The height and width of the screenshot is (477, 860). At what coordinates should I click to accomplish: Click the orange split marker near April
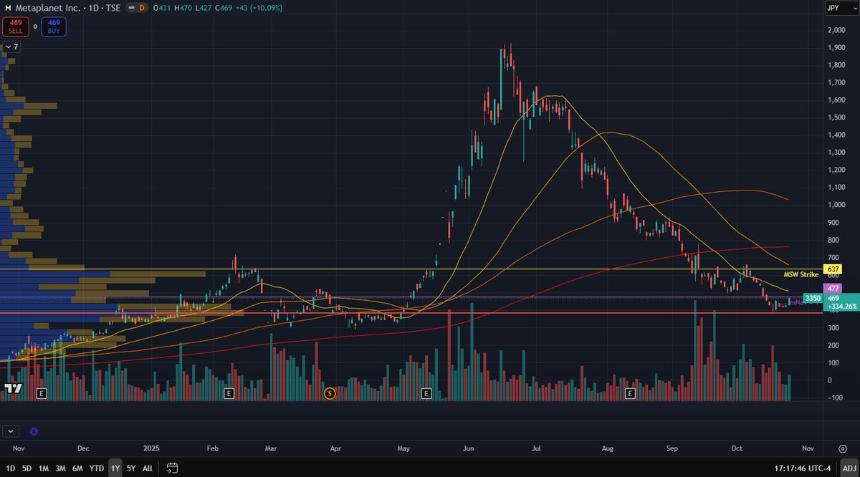click(329, 394)
